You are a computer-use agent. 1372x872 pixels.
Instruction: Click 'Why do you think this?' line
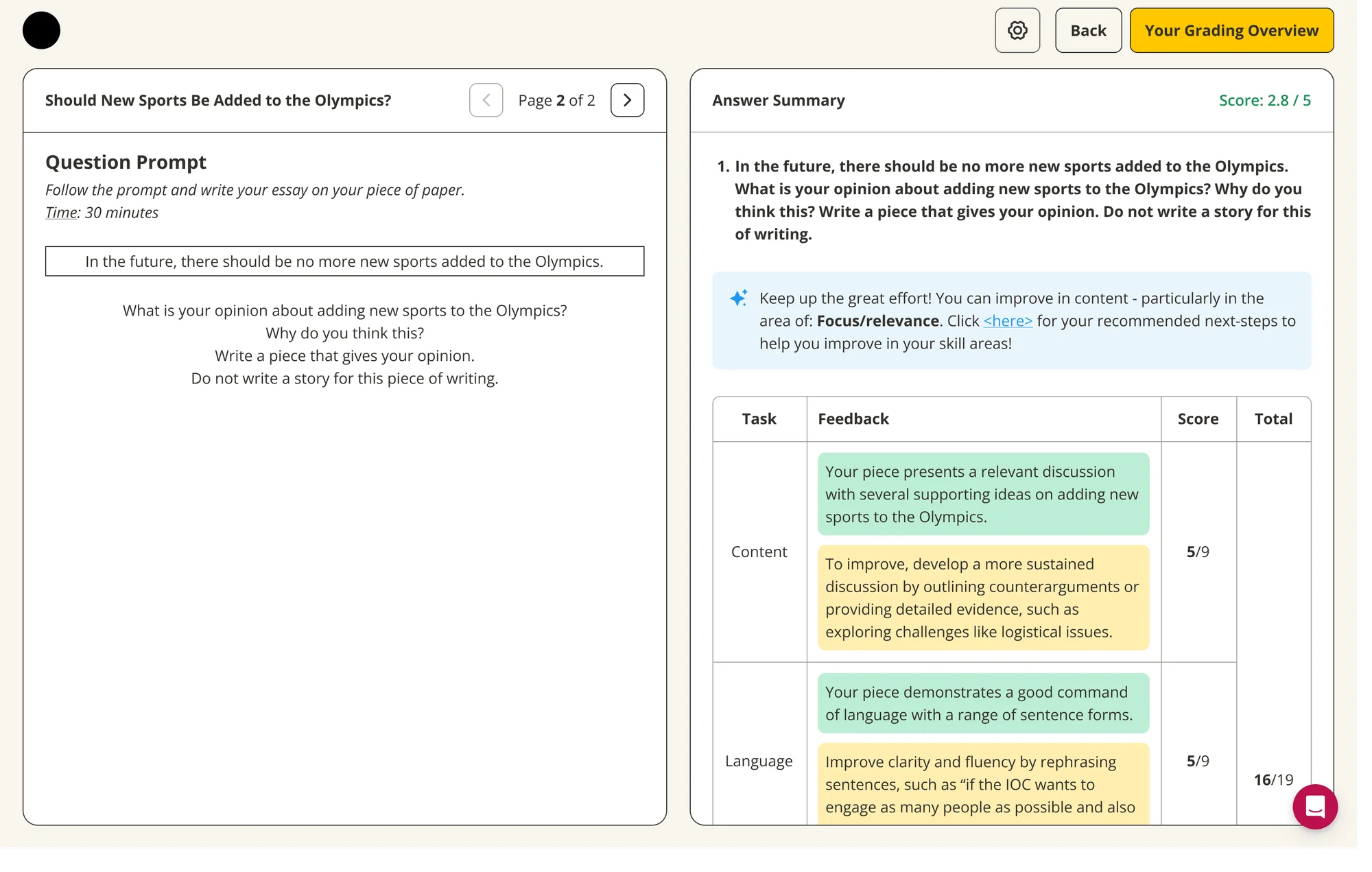pos(344,333)
